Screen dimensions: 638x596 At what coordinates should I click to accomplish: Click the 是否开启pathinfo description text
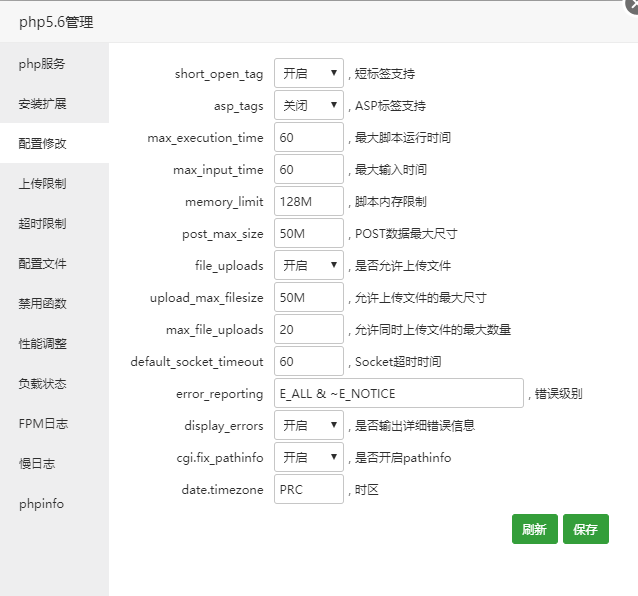pos(403,458)
